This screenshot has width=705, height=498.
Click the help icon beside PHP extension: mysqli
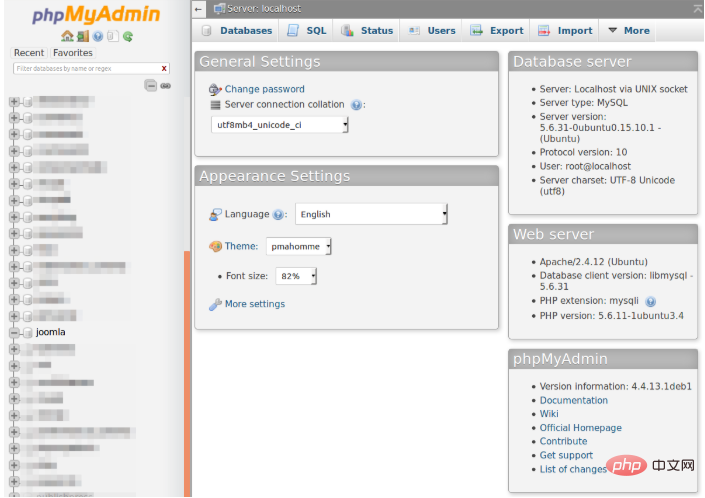point(650,302)
